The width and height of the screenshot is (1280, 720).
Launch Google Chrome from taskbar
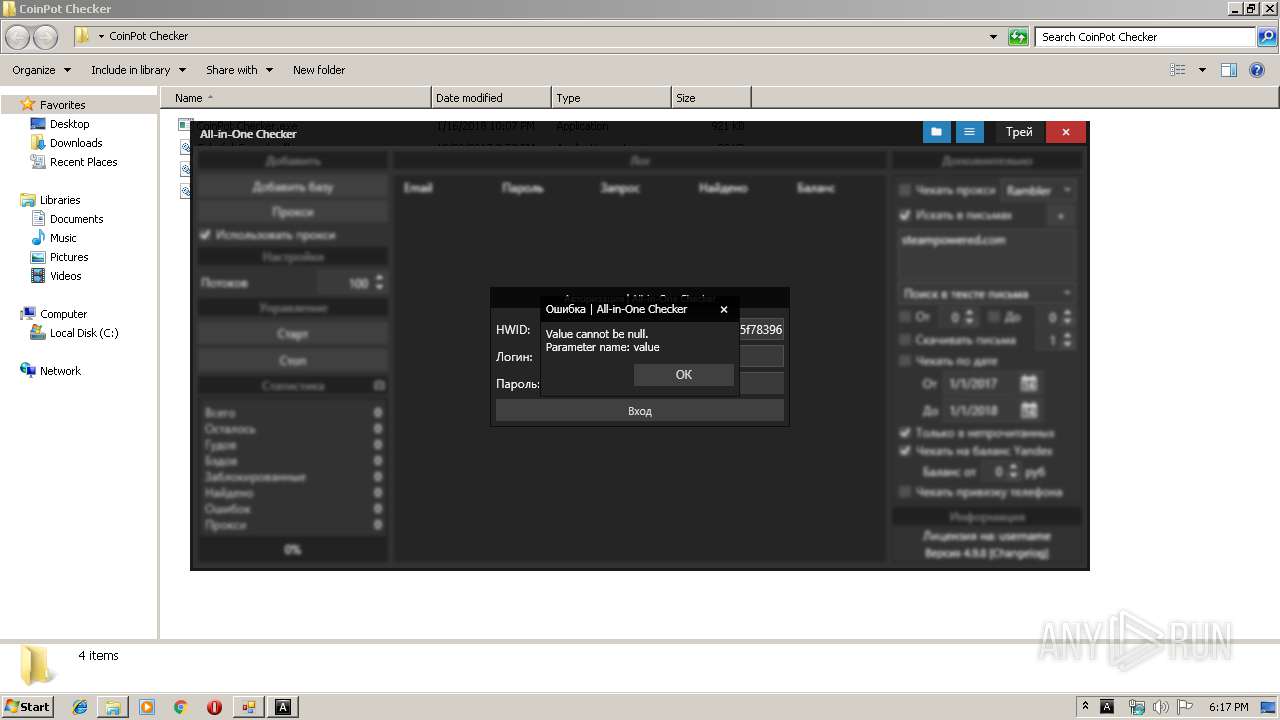181,707
